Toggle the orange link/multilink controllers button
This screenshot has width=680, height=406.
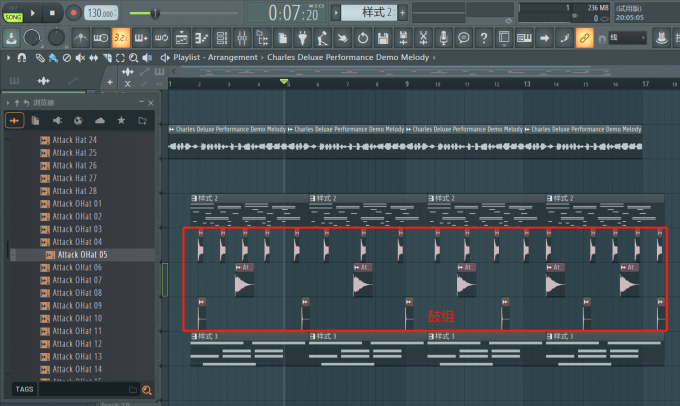(584, 38)
